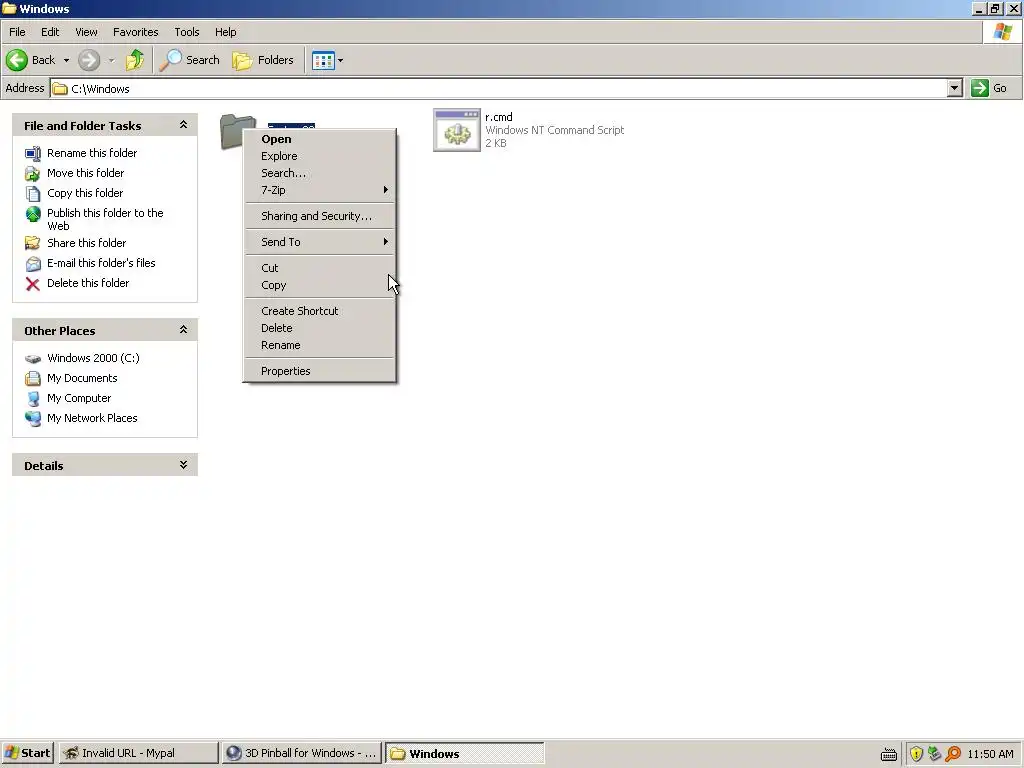Image resolution: width=1024 pixels, height=768 pixels.
Task: Click My Documents icon in Other Places
Action: tap(33, 378)
